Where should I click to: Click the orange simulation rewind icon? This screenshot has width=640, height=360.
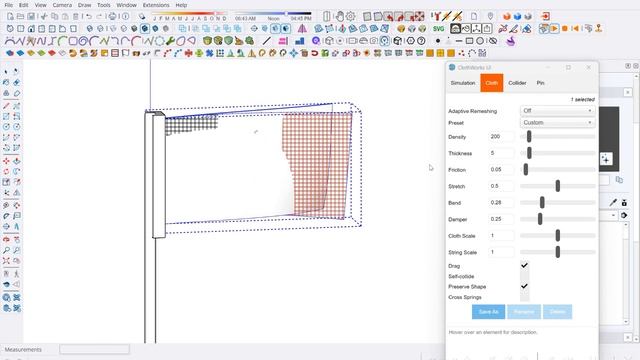pos(576,29)
